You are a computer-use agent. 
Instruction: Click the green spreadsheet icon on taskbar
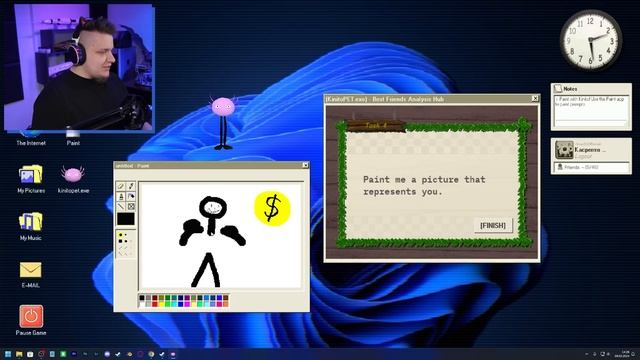coord(63,354)
